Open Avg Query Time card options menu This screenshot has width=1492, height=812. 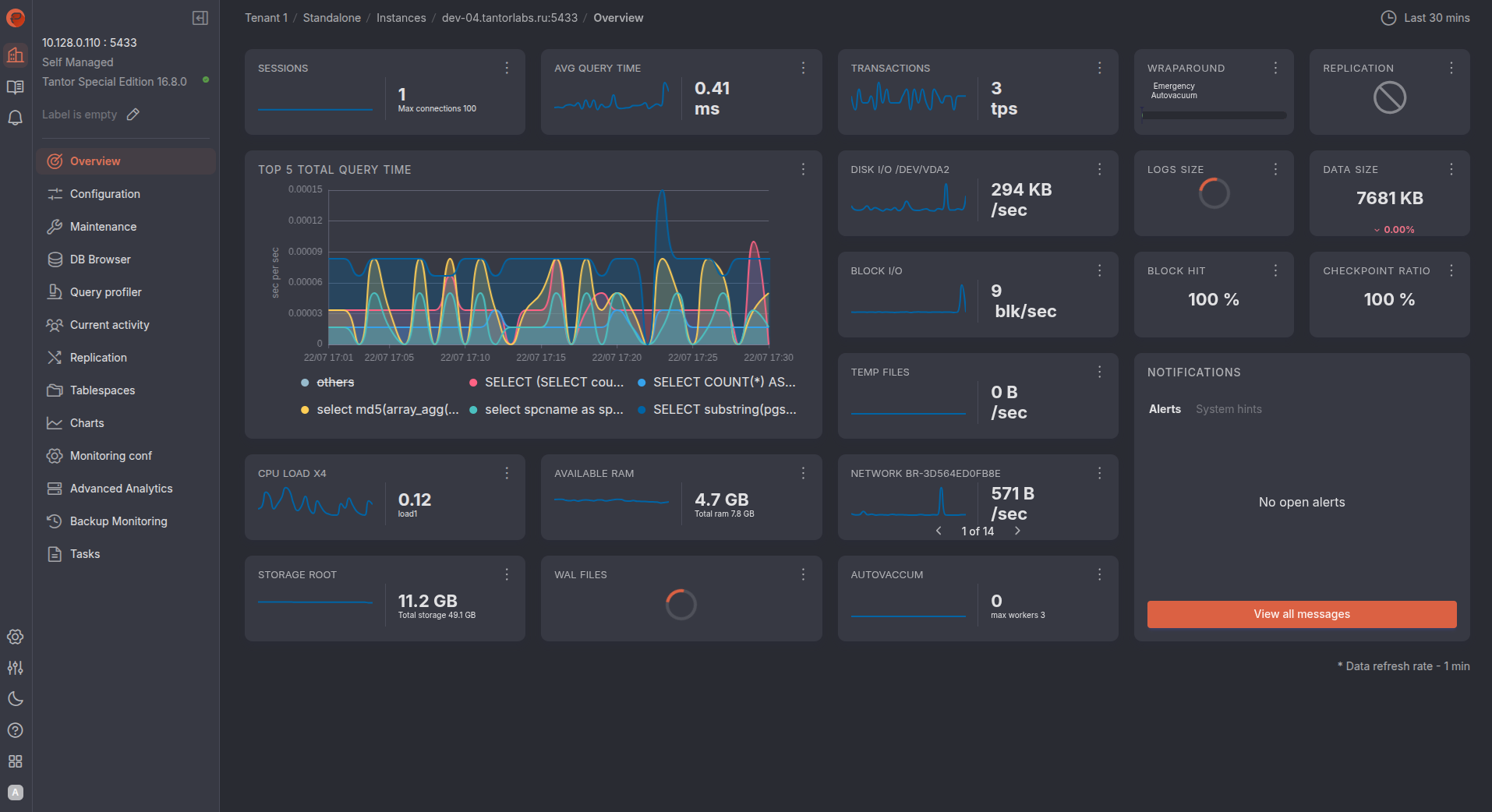pyautogui.click(x=803, y=69)
